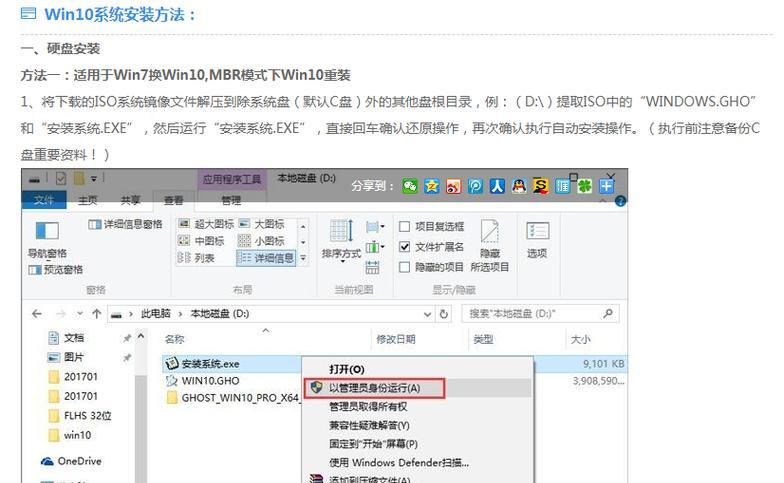
Task: Open 文档 in navigation pane
Action: pyautogui.click(x=66, y=338)
